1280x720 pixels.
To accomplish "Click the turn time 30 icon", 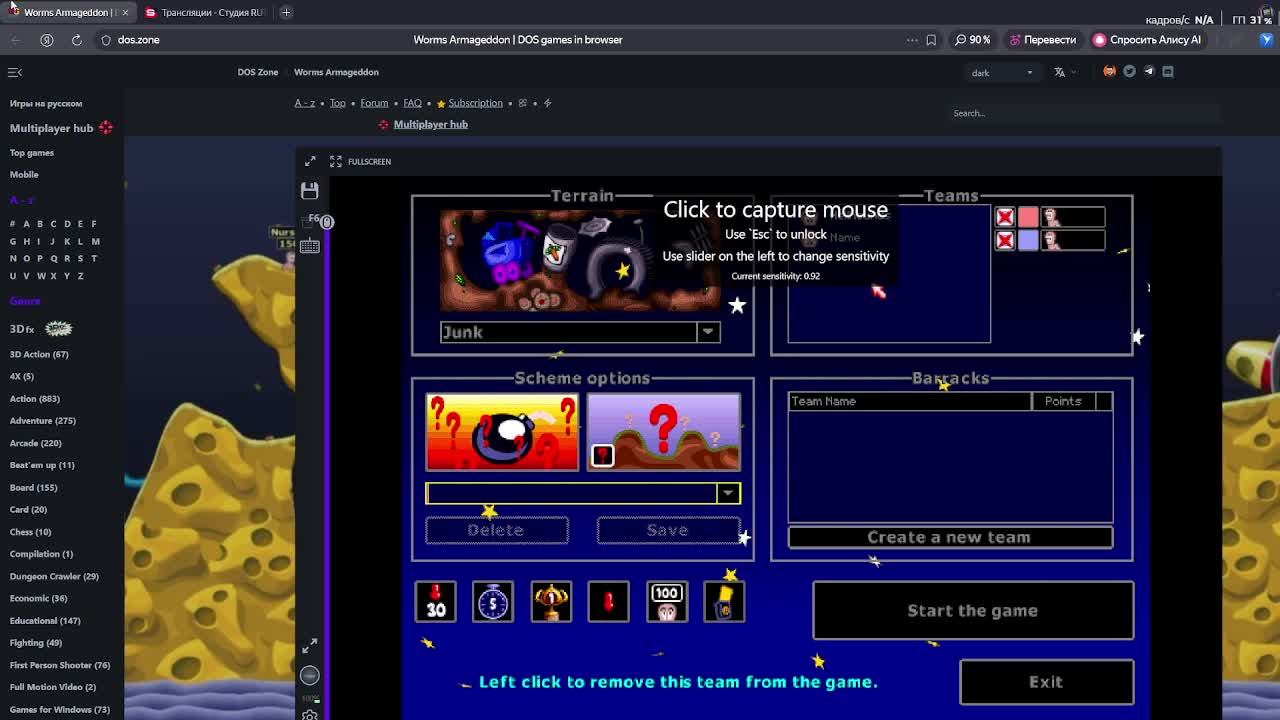I will pyautogui.click(x=435, y=601).
